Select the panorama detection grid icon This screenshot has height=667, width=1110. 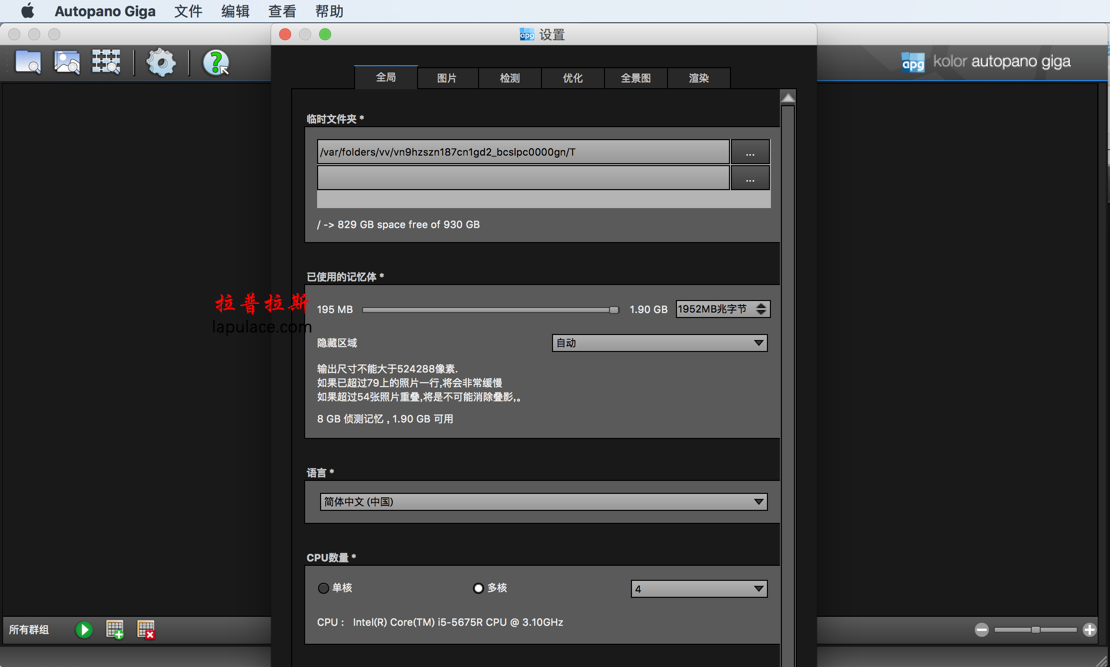point(105,61)
